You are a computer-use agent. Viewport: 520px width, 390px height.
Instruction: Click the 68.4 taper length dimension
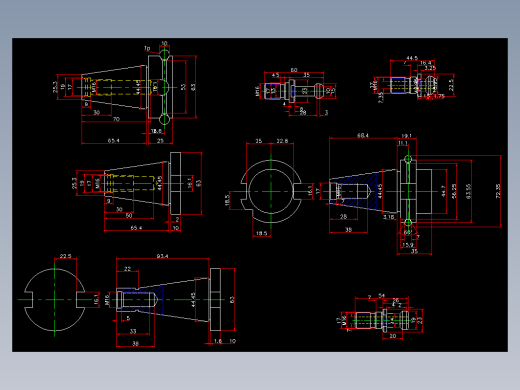[363, 135]
